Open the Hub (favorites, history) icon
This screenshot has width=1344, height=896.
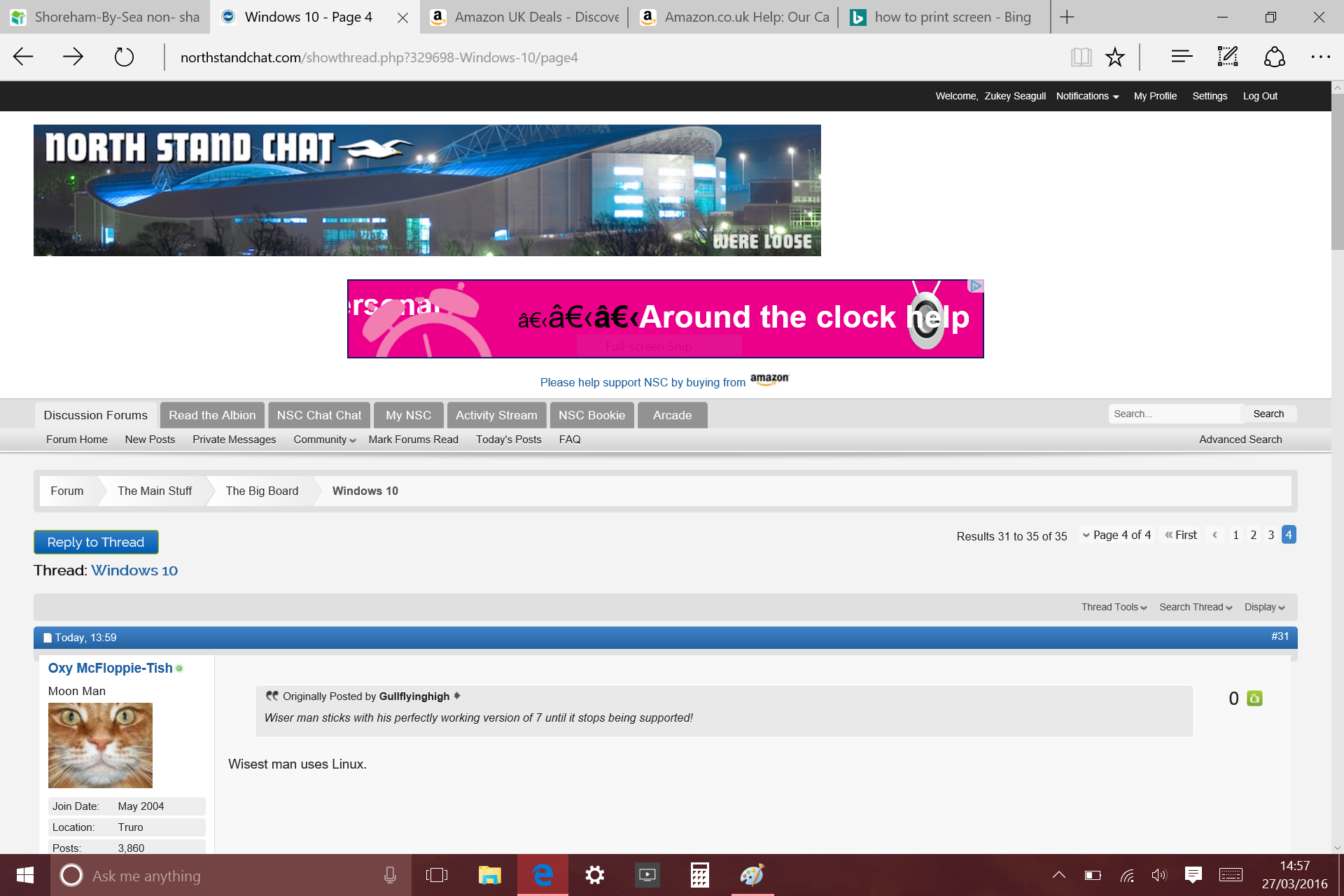[x=1182, y=57]
